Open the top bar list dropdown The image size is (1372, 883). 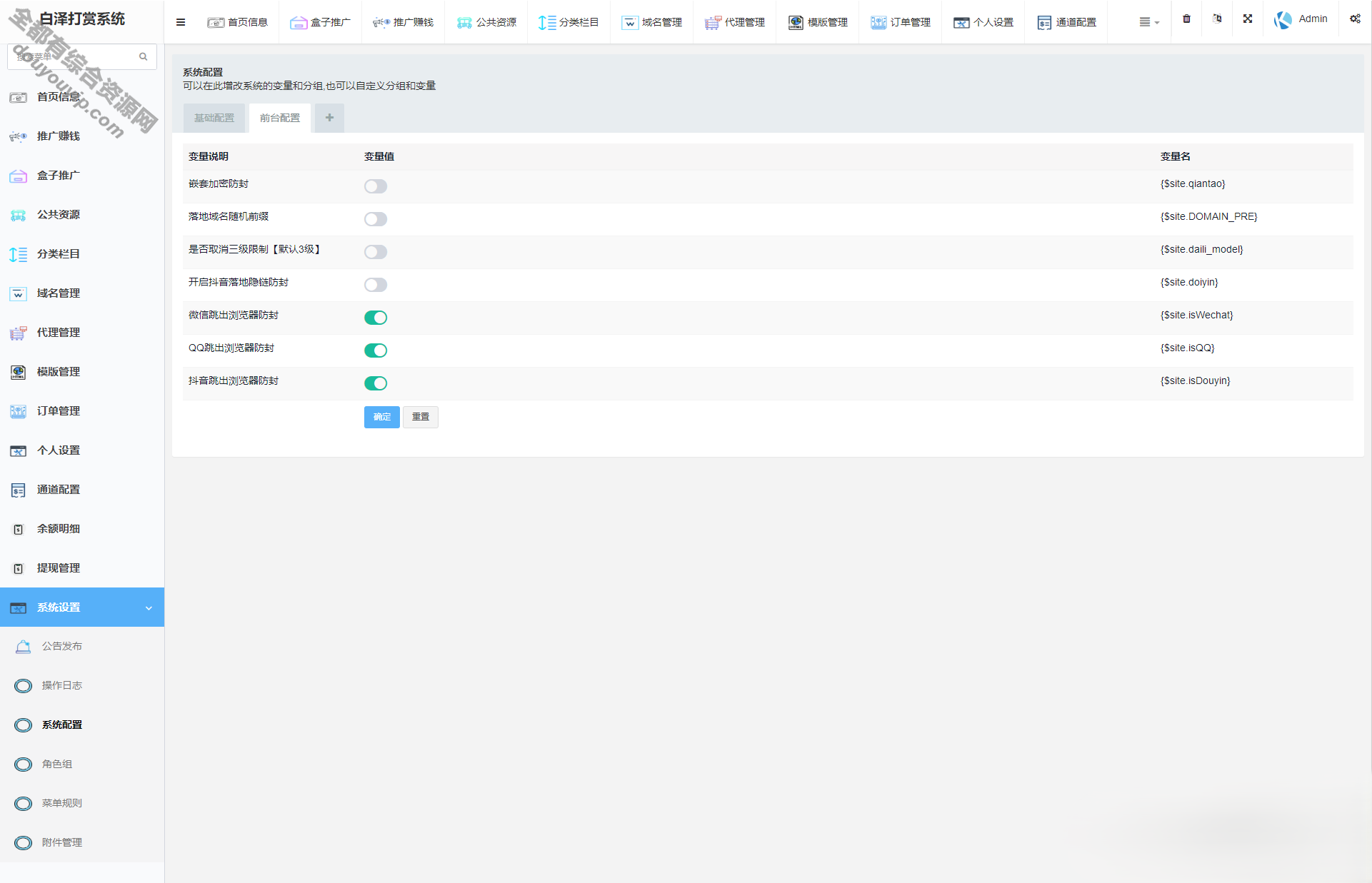point(1148,22)
